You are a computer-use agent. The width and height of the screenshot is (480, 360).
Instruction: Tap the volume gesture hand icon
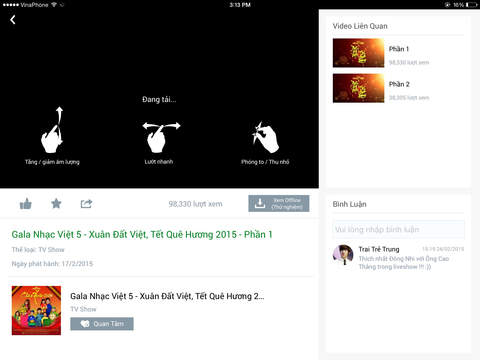coord(52,130)
